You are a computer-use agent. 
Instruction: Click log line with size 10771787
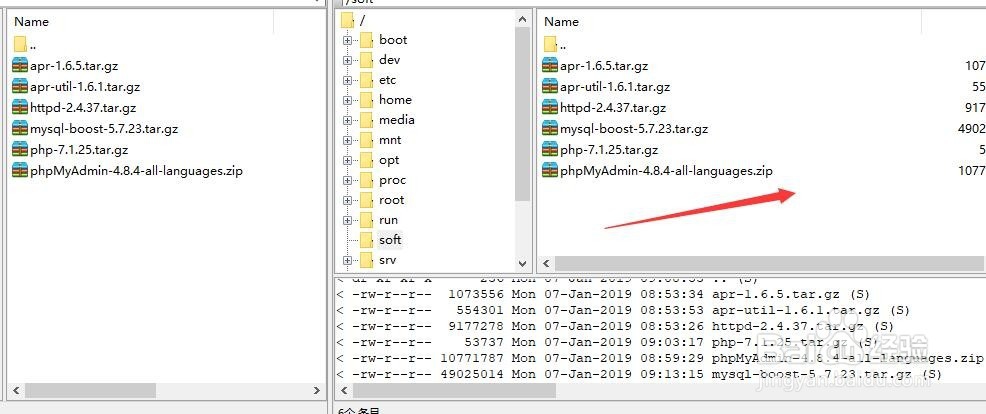(660, 358)
